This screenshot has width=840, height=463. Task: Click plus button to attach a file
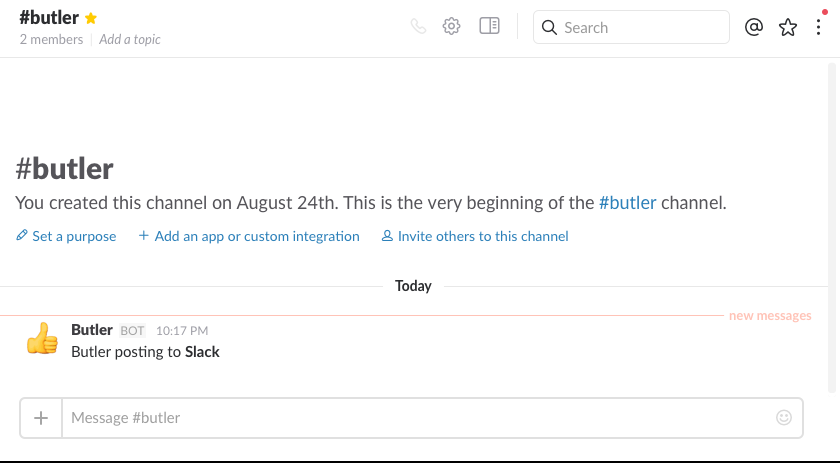click(x=41, y=418)
